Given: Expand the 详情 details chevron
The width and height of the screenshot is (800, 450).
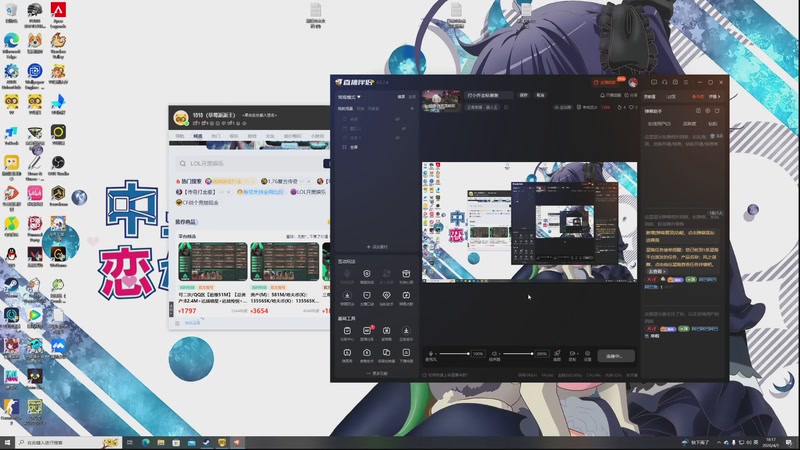Looking at the screenshot, I should point(714,96).
